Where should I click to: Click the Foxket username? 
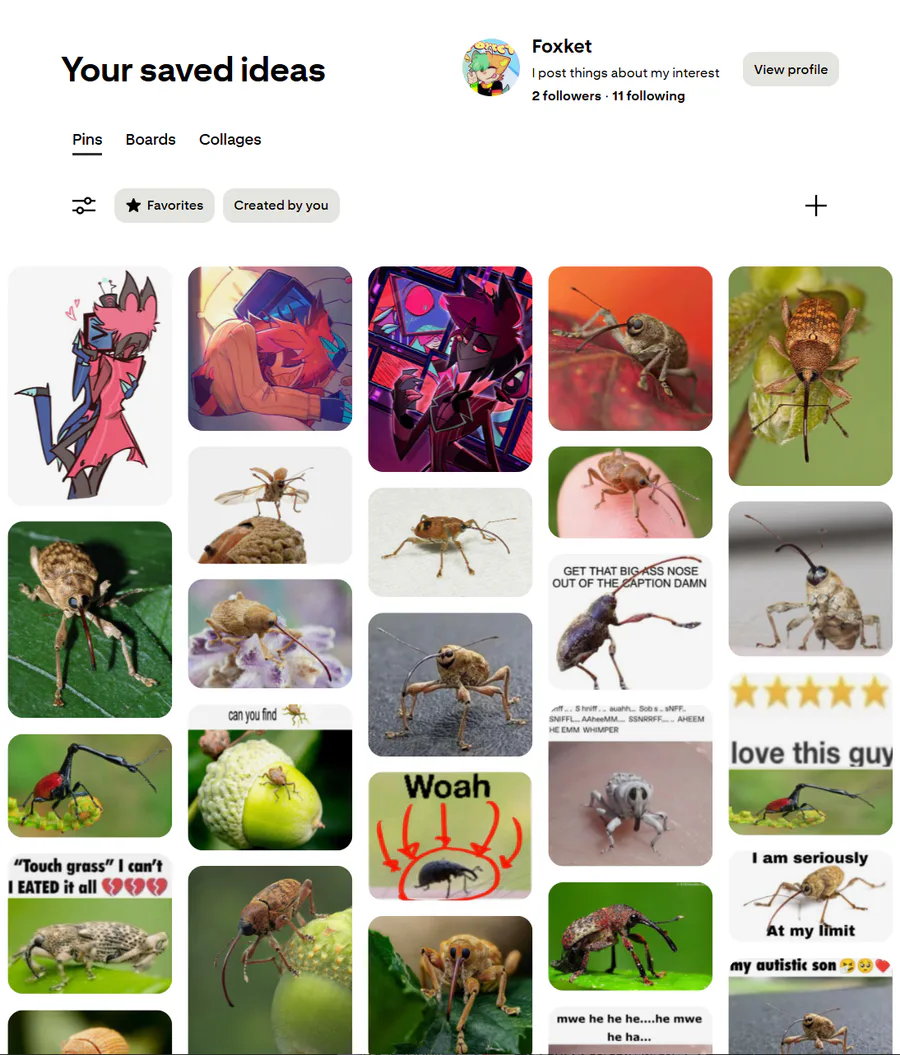pyautogui.click(x=562, y=46)
